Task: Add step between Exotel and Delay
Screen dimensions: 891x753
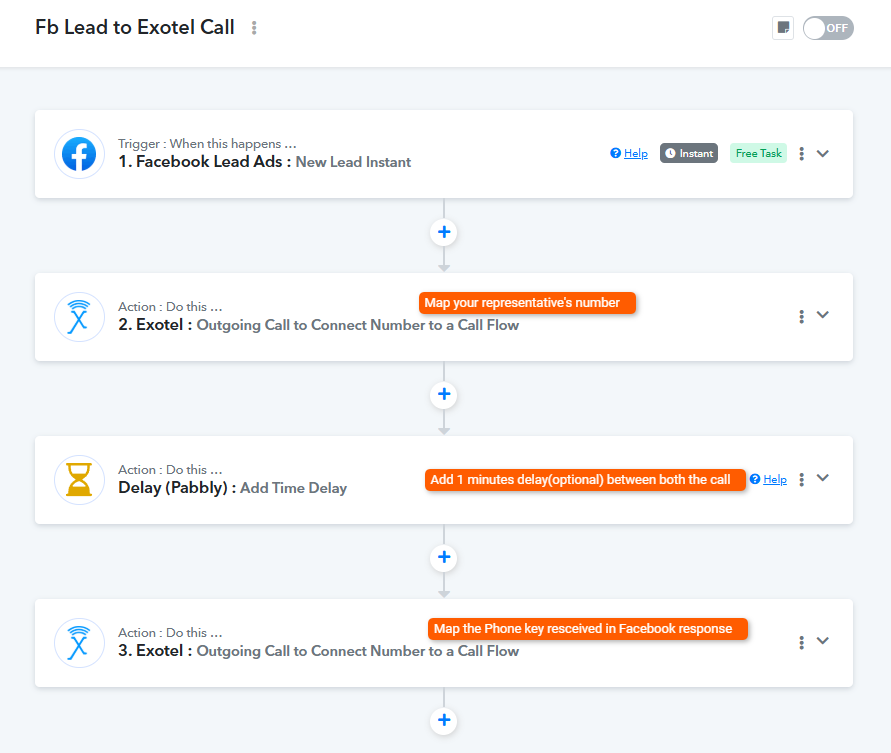Action: [x=444, y=394]
